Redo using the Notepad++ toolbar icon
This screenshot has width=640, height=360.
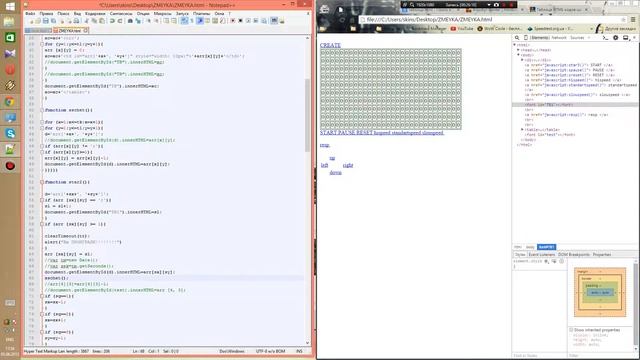(120, 21)
